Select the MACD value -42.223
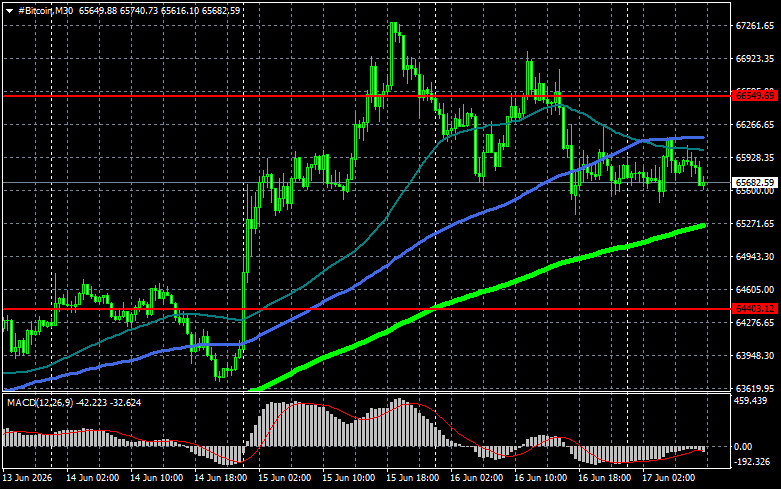The height and width of the screenshot is (489, 781). [90, 402]
